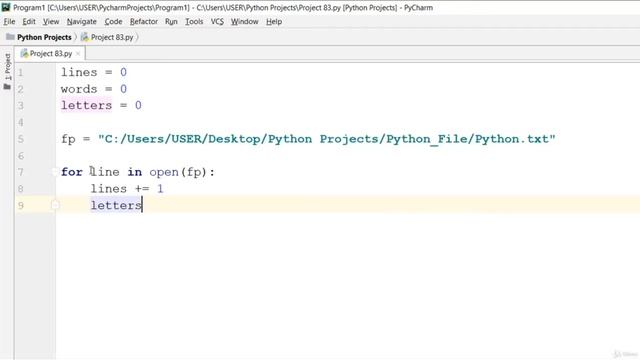
Task: Open the Refactor menu
Action: (144, 22)
